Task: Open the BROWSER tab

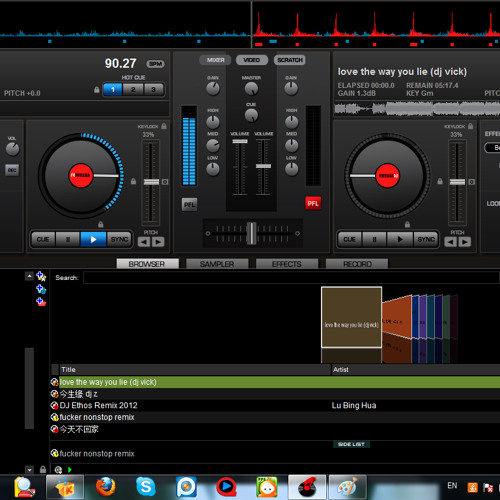Action: click(147, 264)
